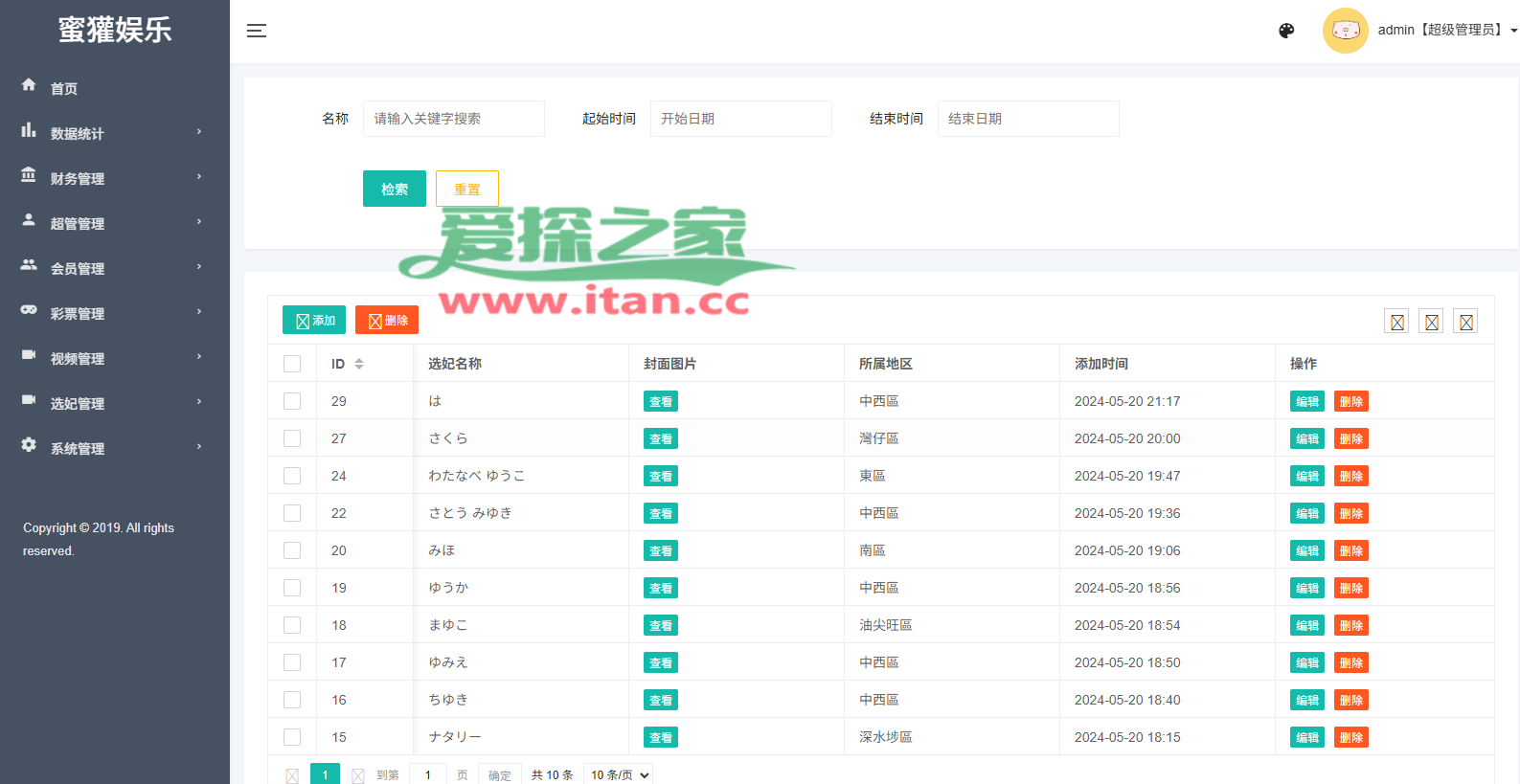Viewport: 1520px width, 784px height.
Task: Open the 10 条/页 page size dropdown
Action: point(620,774)
